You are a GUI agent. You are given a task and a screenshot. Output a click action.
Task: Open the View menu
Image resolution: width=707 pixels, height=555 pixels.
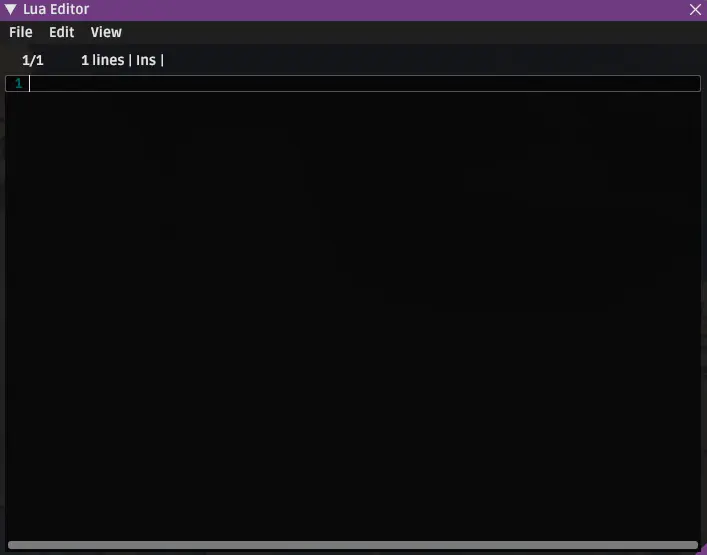(106, 32)
